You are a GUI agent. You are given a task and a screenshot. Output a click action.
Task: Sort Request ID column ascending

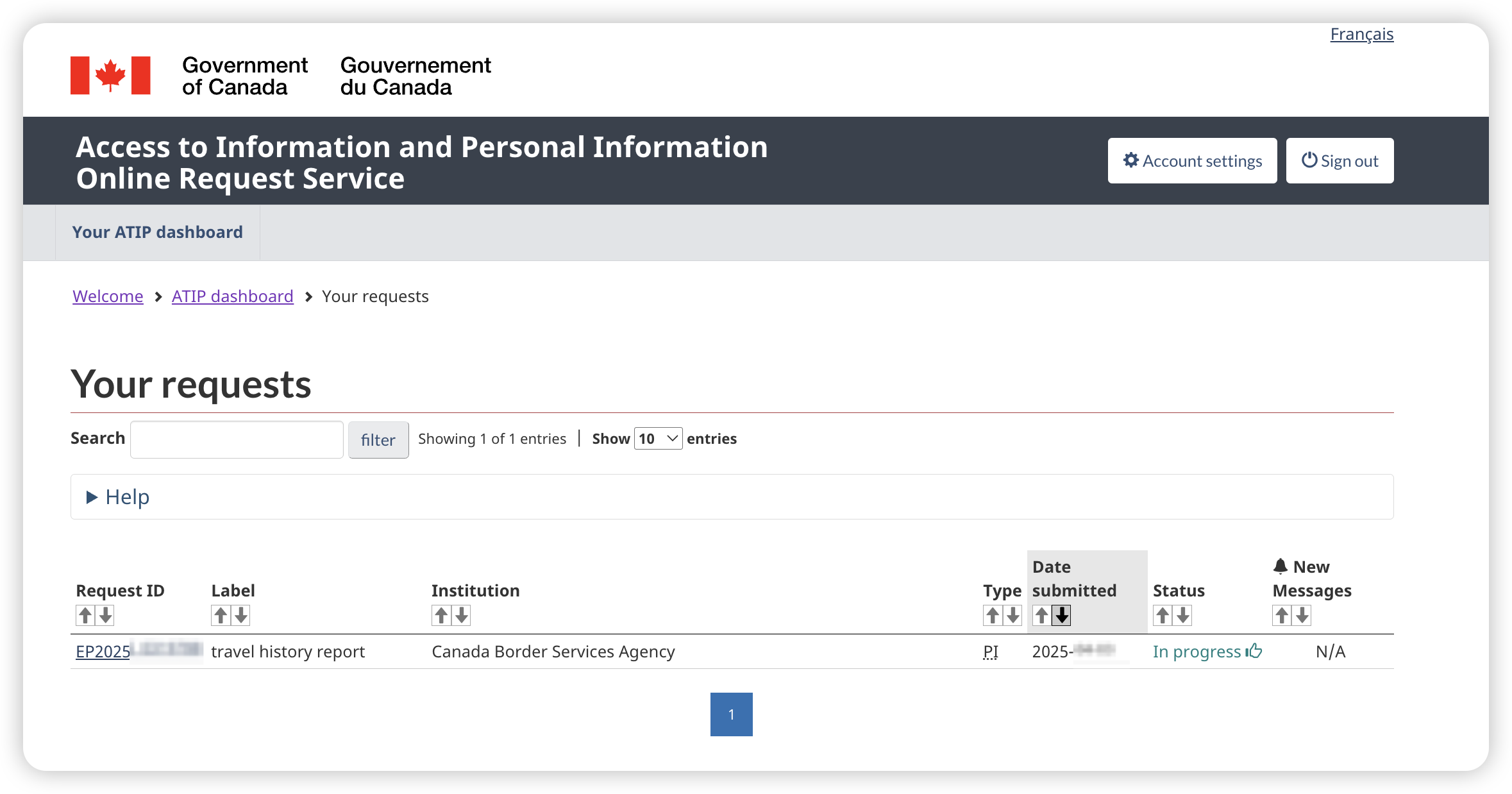pos(85,615)
